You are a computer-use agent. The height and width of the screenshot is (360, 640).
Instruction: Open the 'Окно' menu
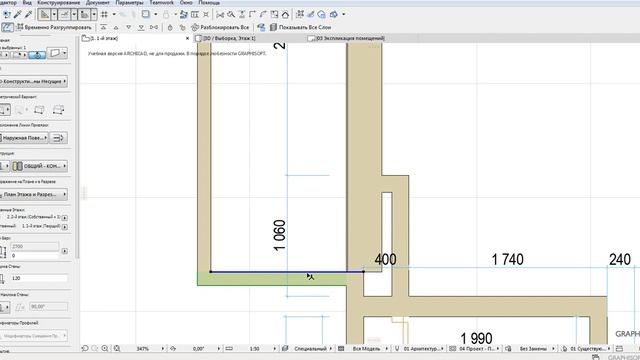[186, 2]
